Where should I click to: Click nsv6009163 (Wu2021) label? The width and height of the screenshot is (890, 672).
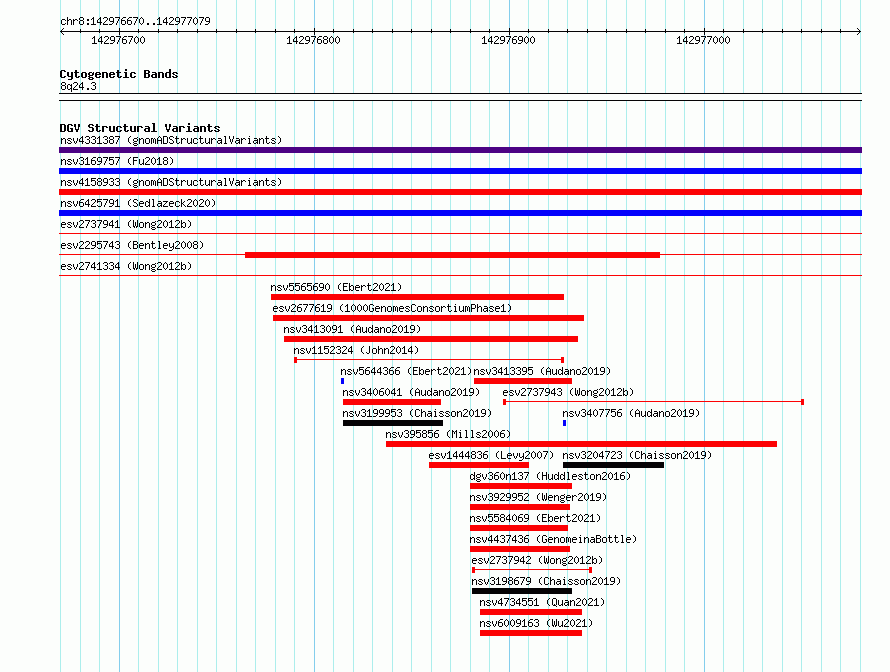pyautogui.click(x=536, y=623)
